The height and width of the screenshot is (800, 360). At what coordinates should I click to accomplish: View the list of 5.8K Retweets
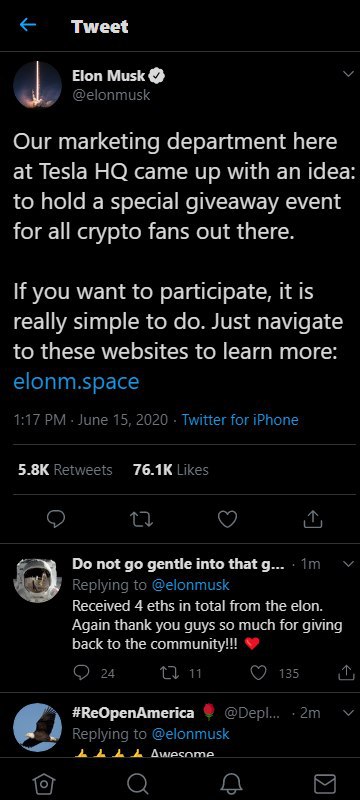pyautogui.click(x=65, y=470)
